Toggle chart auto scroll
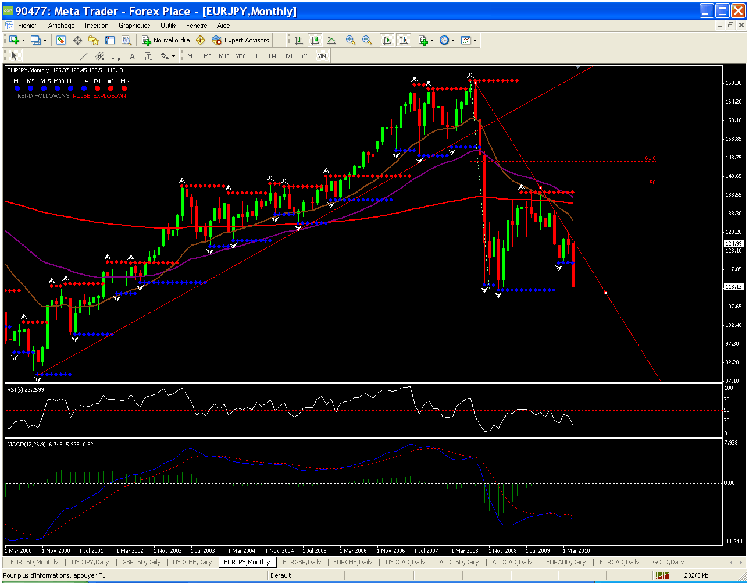The width and height of the screenshot is (749, 583). click(x=387, y=40)
